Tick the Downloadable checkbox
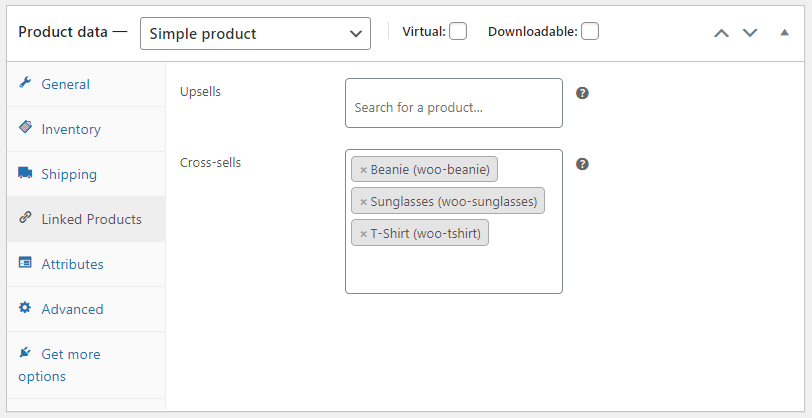The height and width of the screenshot is (418, 812). [x=590, y=32]
